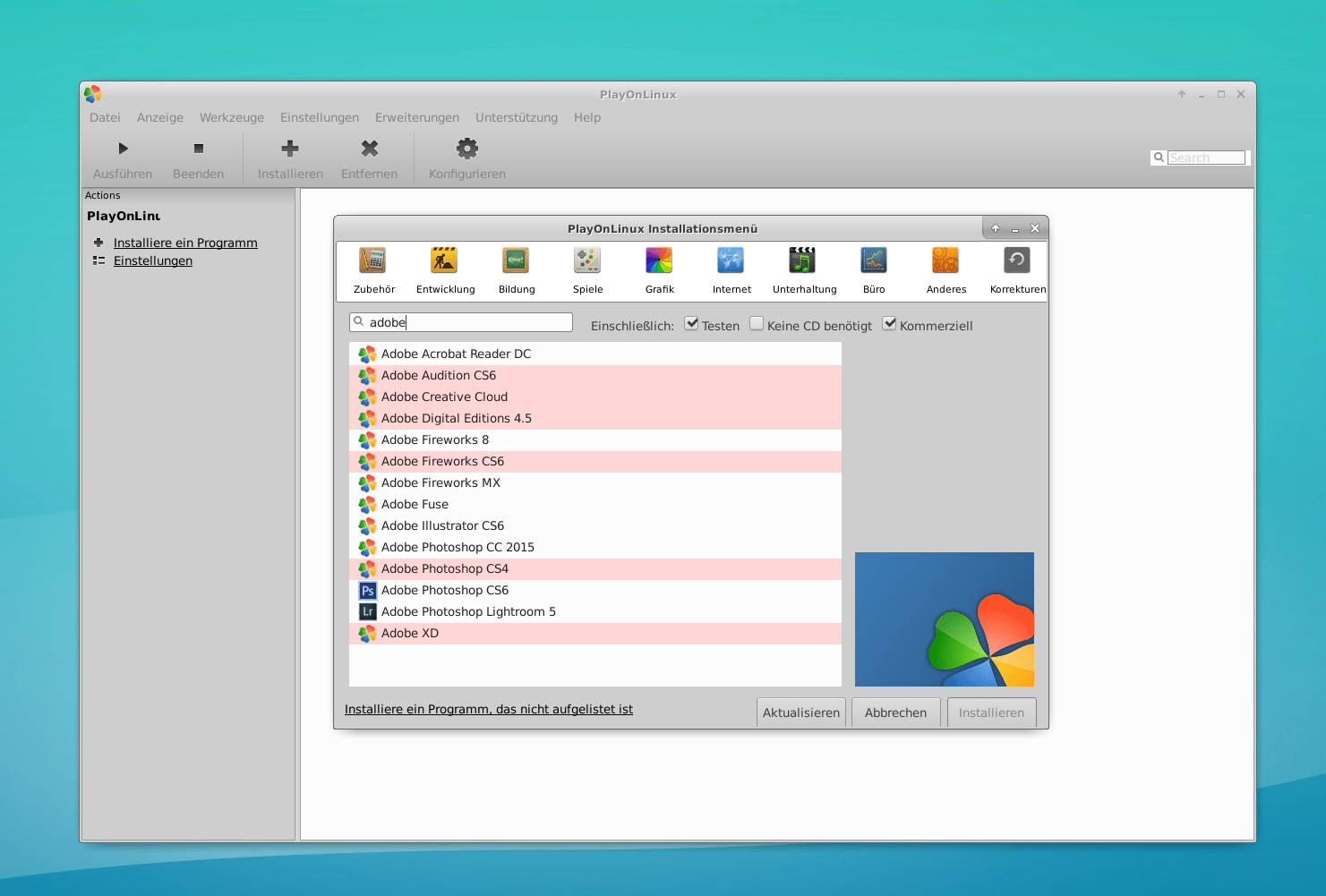Select Adobe Fuse

pos(595,505)
